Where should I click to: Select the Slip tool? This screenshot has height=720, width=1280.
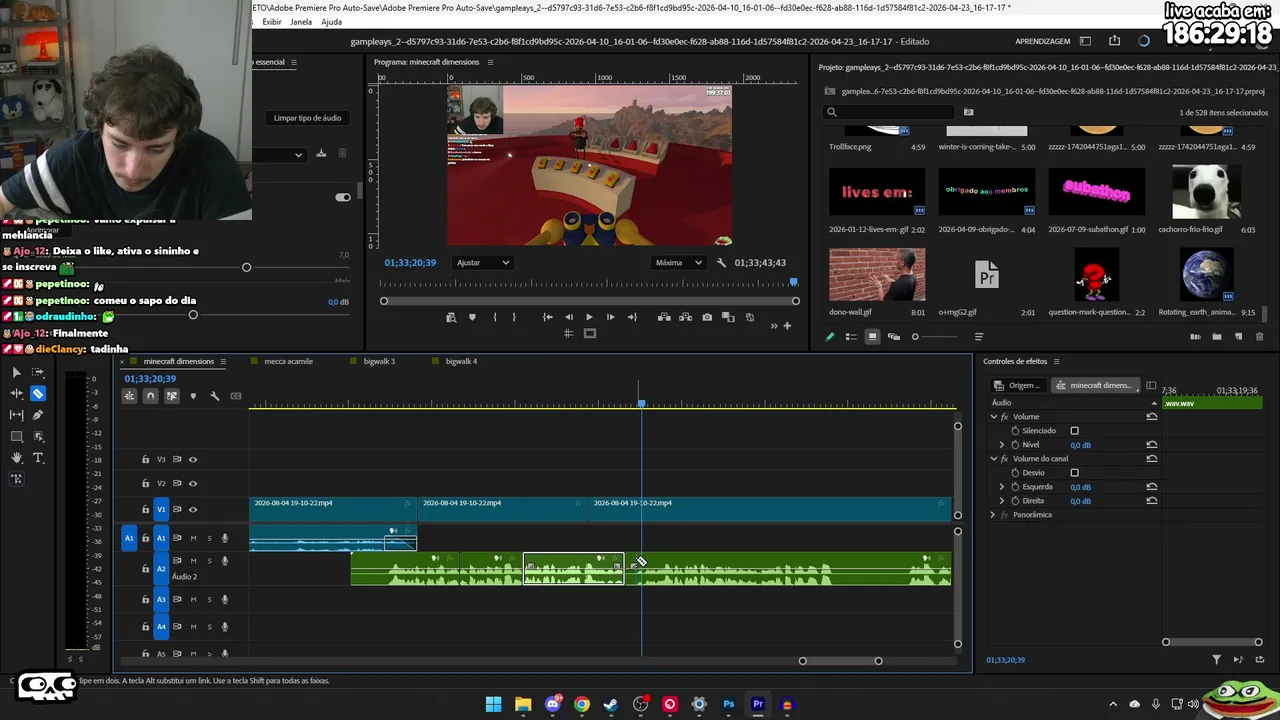coord(16,415)
